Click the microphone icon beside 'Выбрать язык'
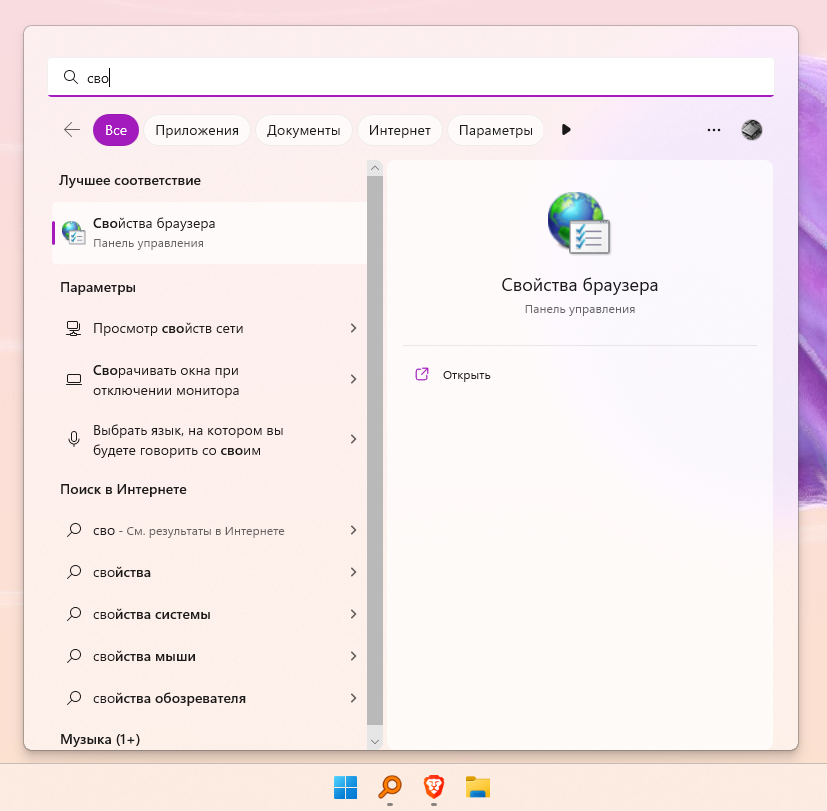The width and height of the screenshot is (827, 811). pos(74,439)
